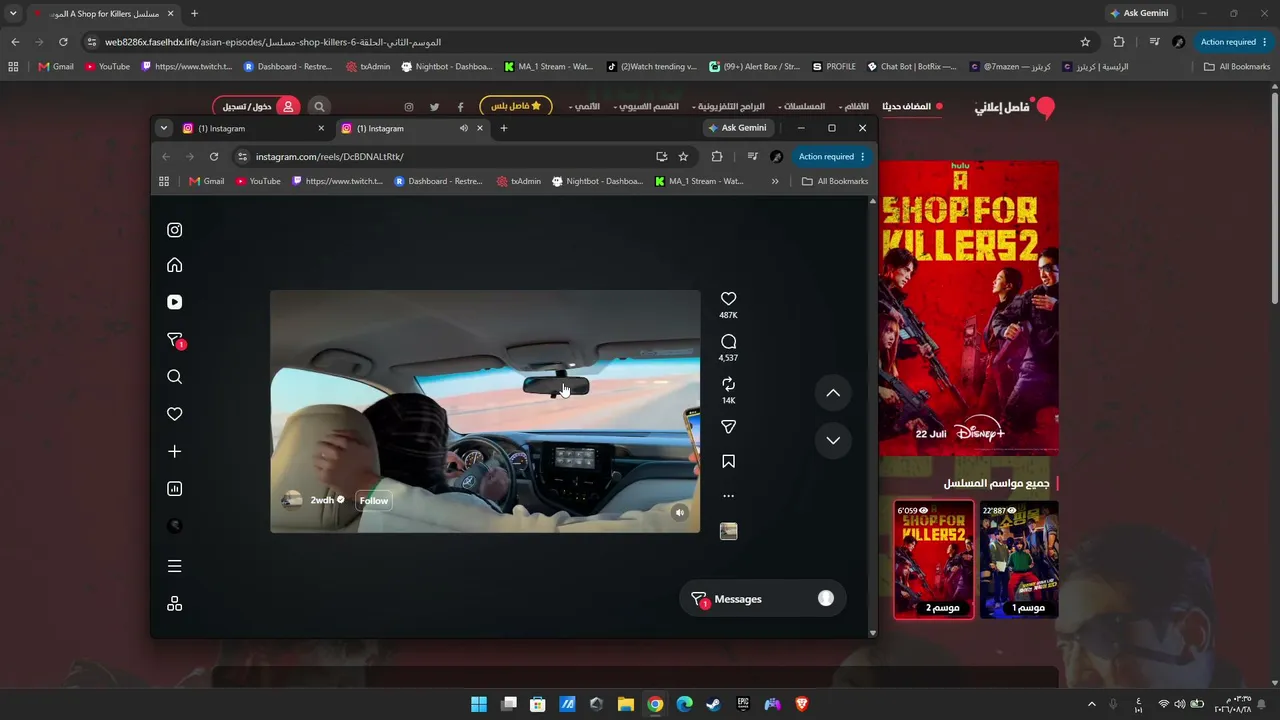The image size is (1280, 720).
Task: Go to the previous reel
Action: (x=833, y=393)
